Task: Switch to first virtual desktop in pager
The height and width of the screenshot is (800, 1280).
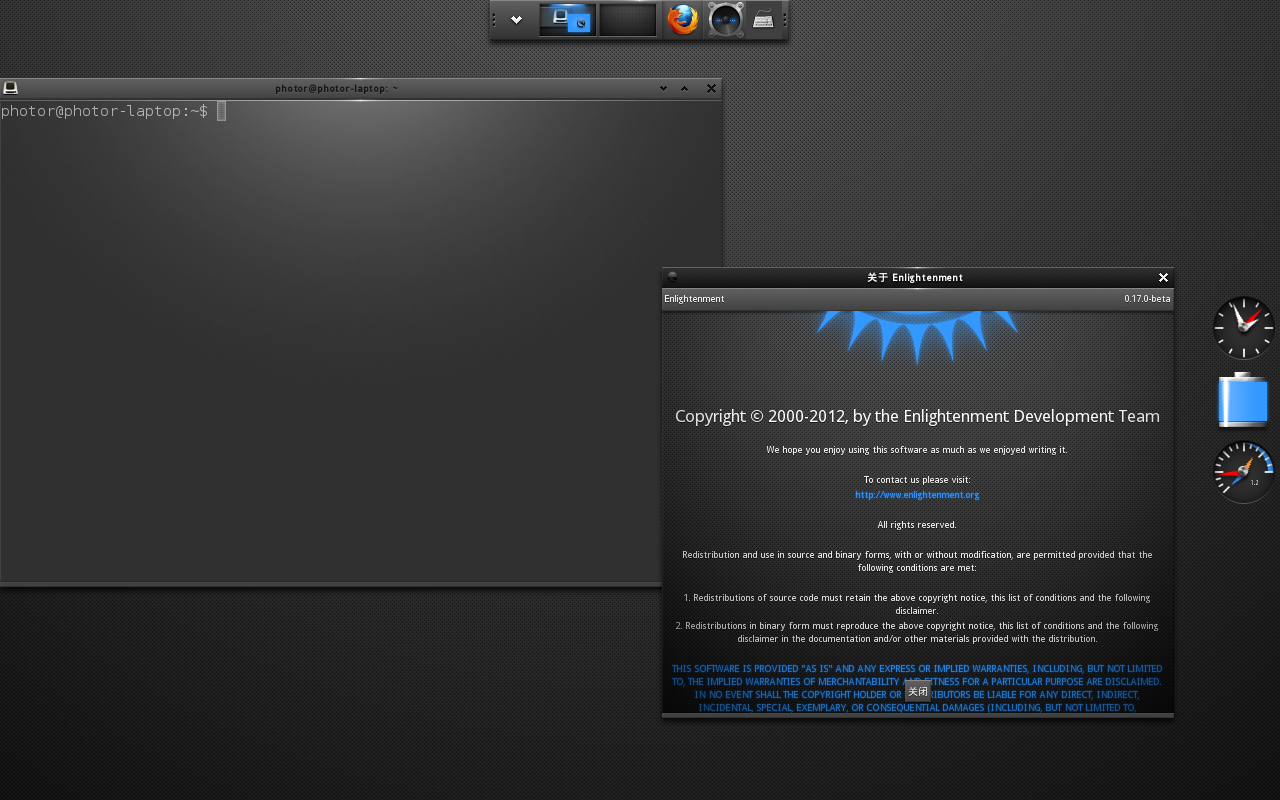Action: pos(568,19)
